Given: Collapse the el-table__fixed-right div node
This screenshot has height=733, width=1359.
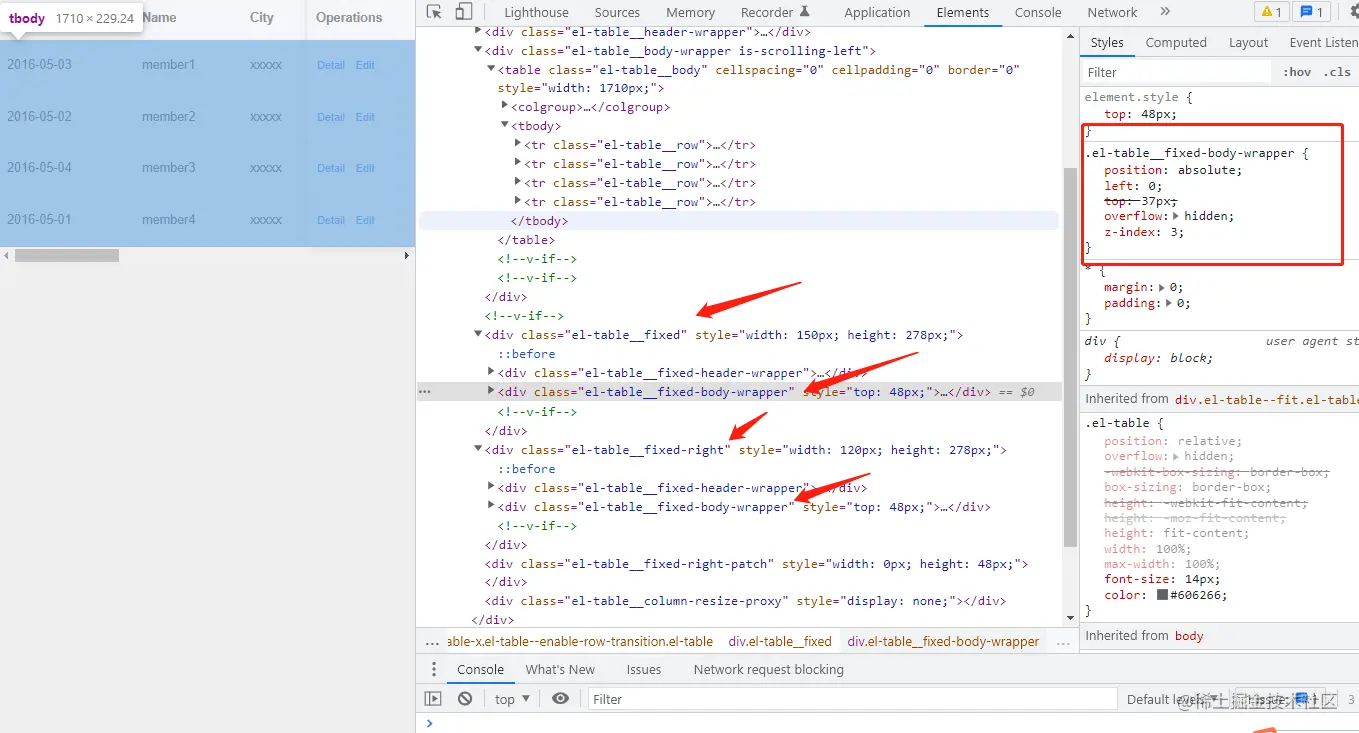Looking at the screenshot, I should pos(478,450).
